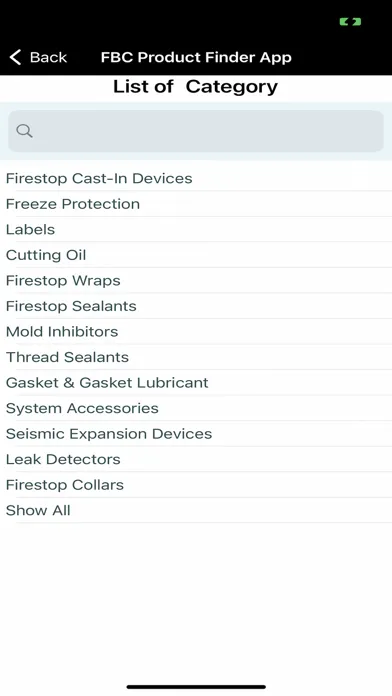Choose the Cutting Oil category

click(196, 255)
